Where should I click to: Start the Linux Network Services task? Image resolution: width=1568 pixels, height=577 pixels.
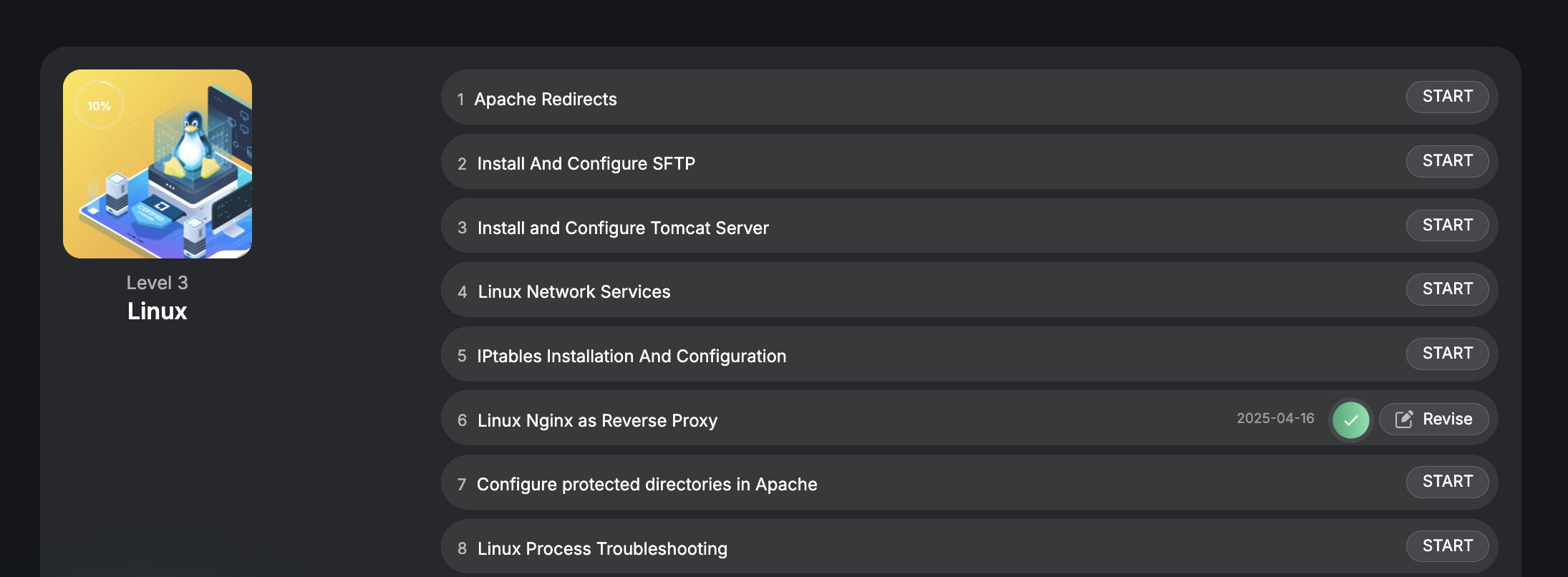click(1447, 289)
